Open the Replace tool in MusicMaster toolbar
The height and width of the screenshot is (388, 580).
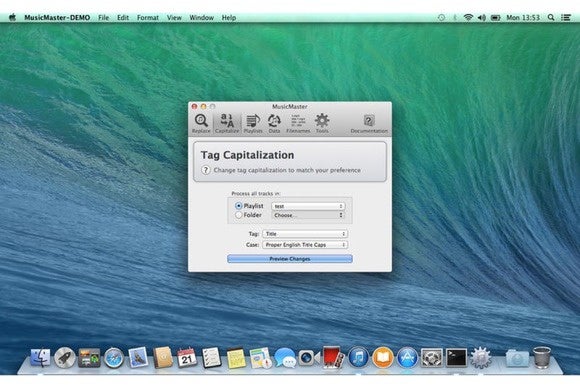[x=201, y=124]
